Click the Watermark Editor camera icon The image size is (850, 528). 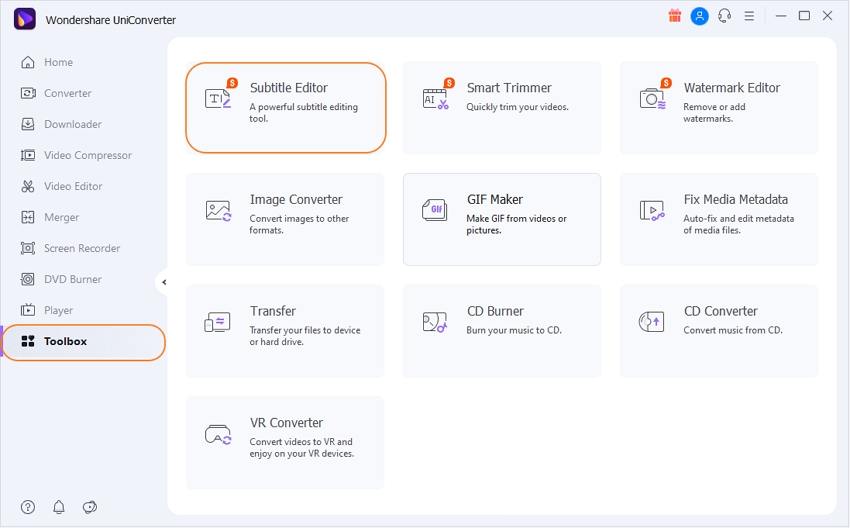pyautogui.click(x=653, y=98)
